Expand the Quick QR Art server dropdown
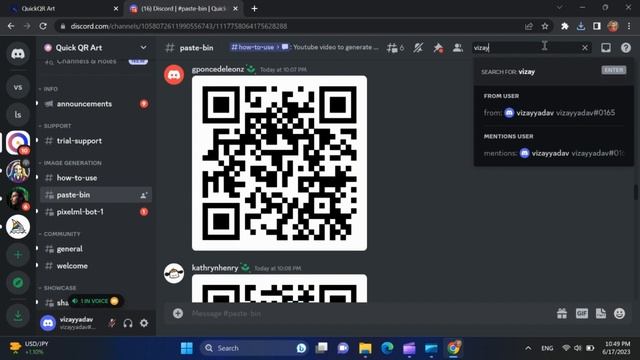The image size is (640, 360). click(x=143, y=47)
